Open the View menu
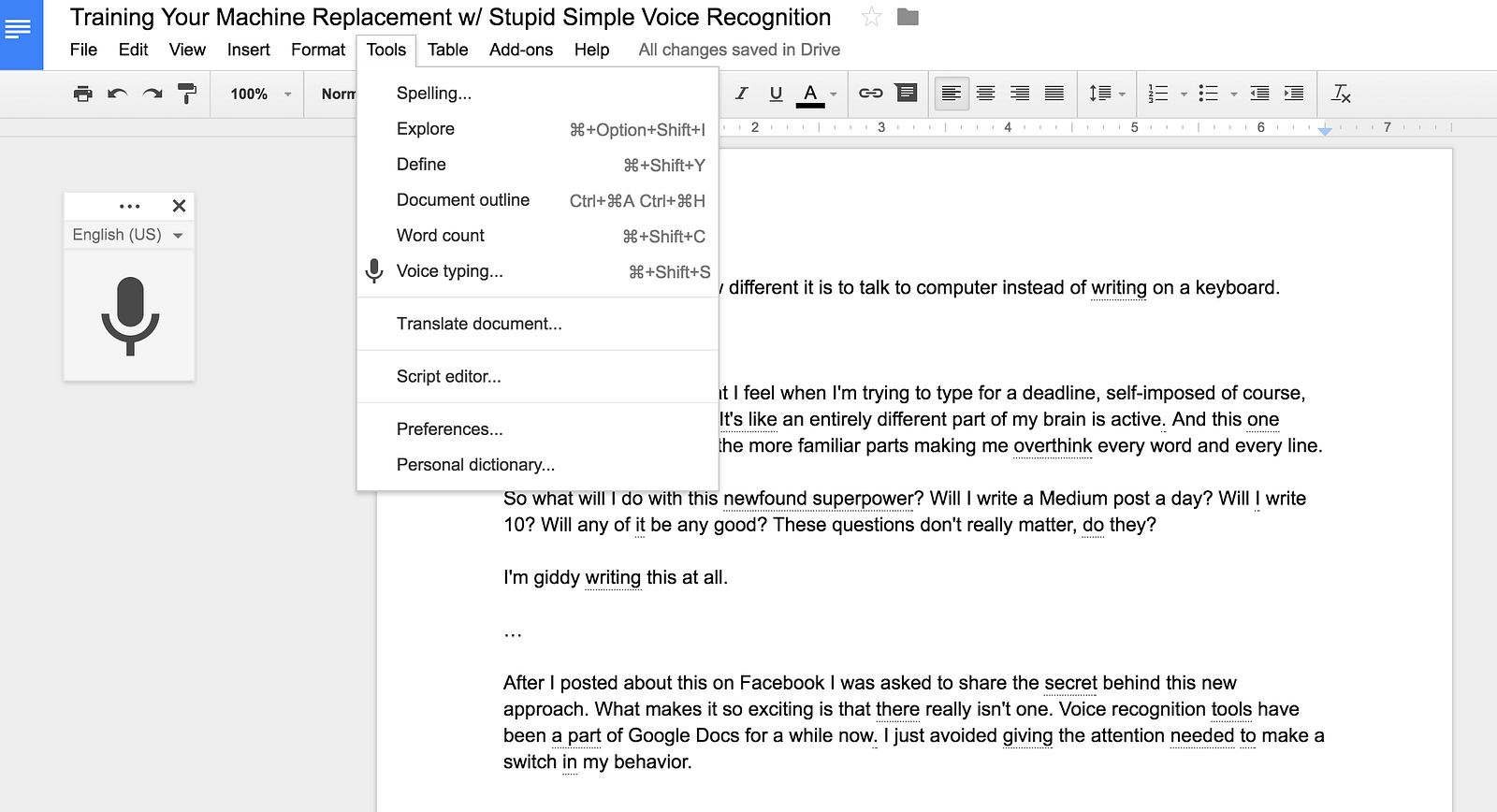The height and width of the screenshot is (812, 1497). click(187, 50)
